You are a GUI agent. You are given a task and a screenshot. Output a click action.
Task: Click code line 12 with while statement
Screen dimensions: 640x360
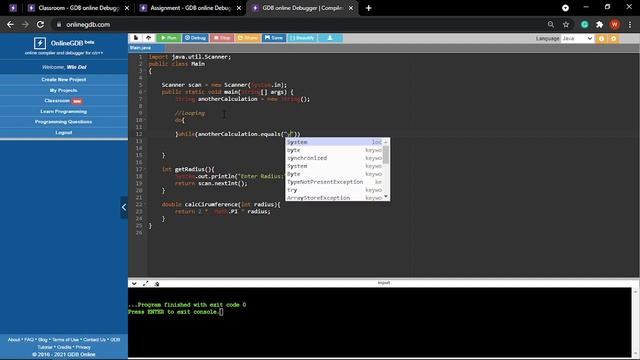238,134
